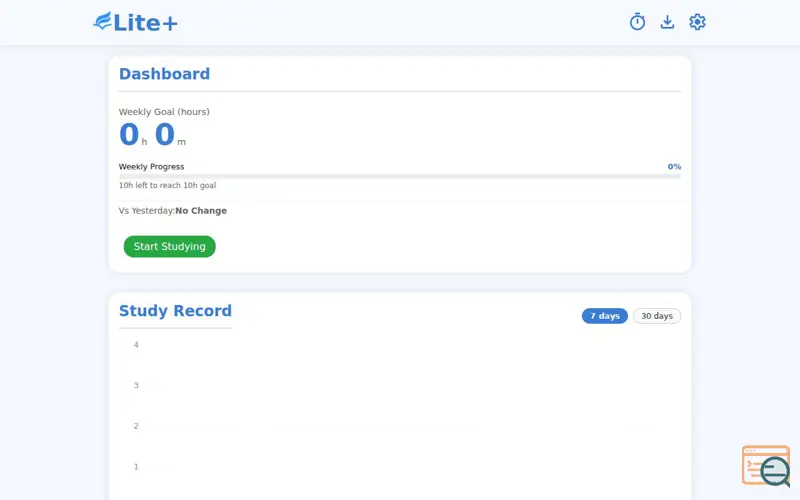Switch the Study Record to 30 days
Viewport: 800px width, 500px height.
657,316
